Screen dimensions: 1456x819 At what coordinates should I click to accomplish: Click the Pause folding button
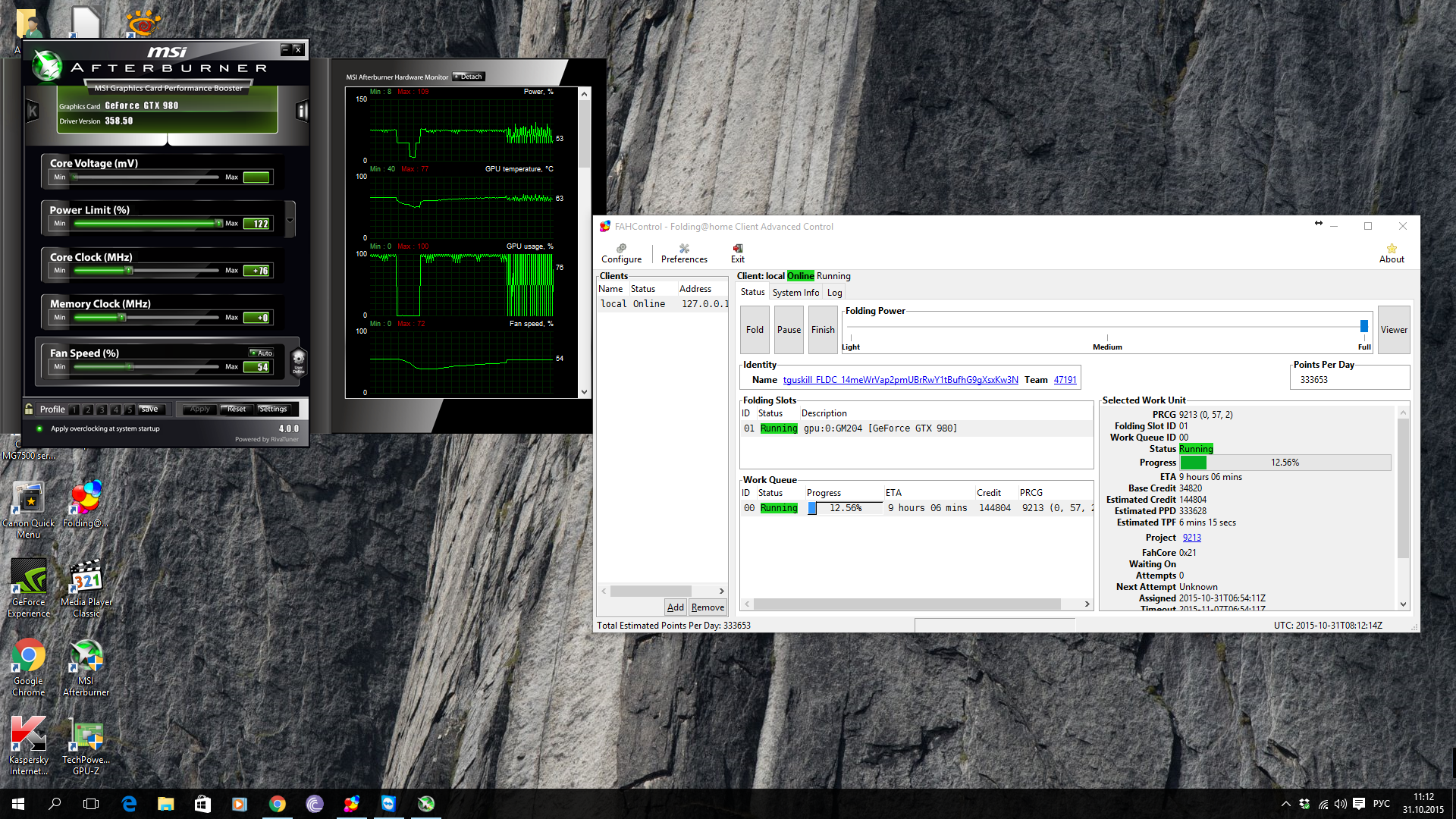pos(789,330)
